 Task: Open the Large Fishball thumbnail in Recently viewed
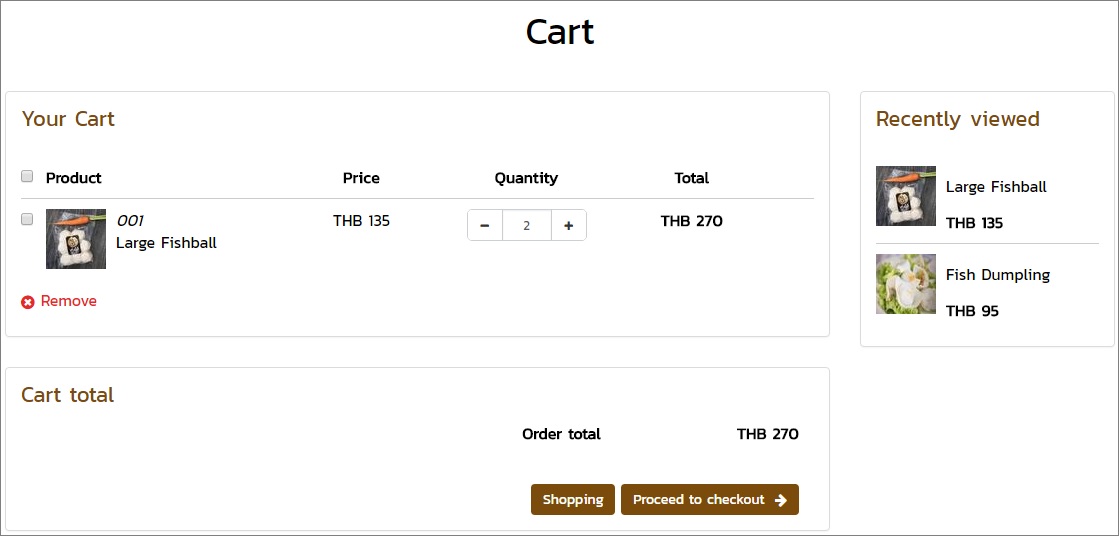click(906, 196)
